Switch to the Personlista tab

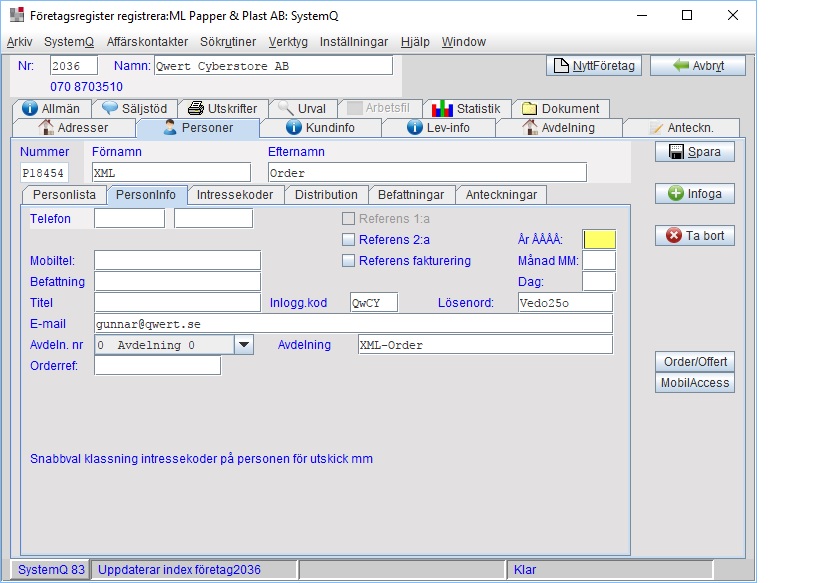click(65, 195)
